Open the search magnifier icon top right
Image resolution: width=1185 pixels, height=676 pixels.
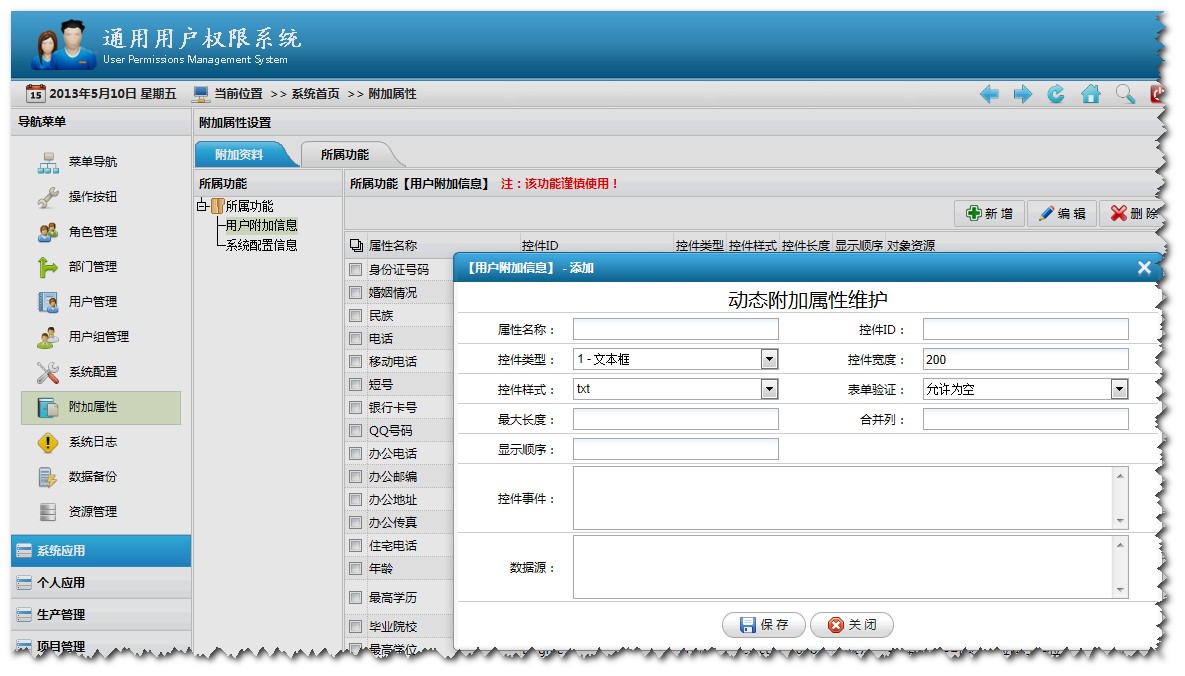[x=1124, y=93]
